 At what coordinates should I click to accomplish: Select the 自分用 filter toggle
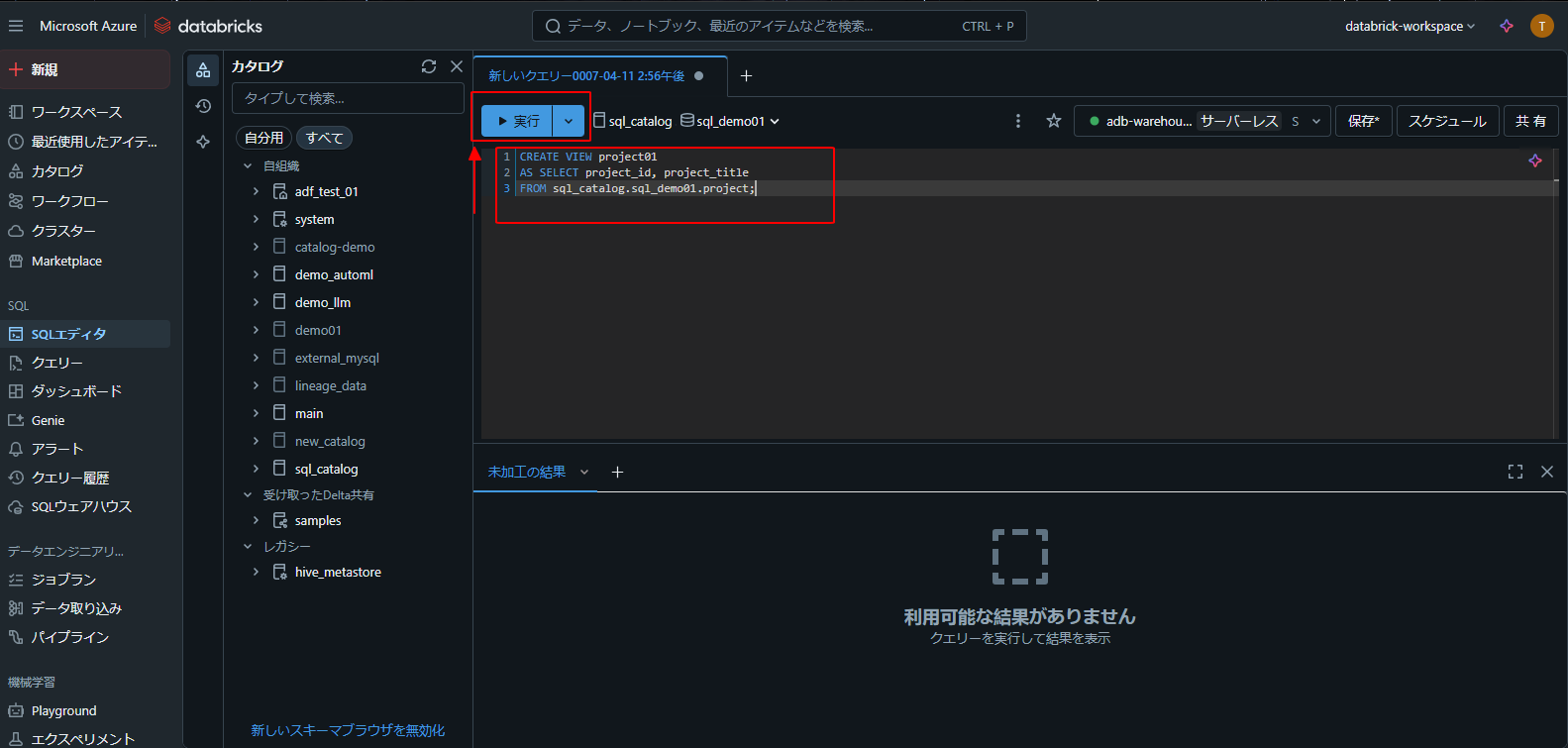pyautogui.click(x=263, y=138)
